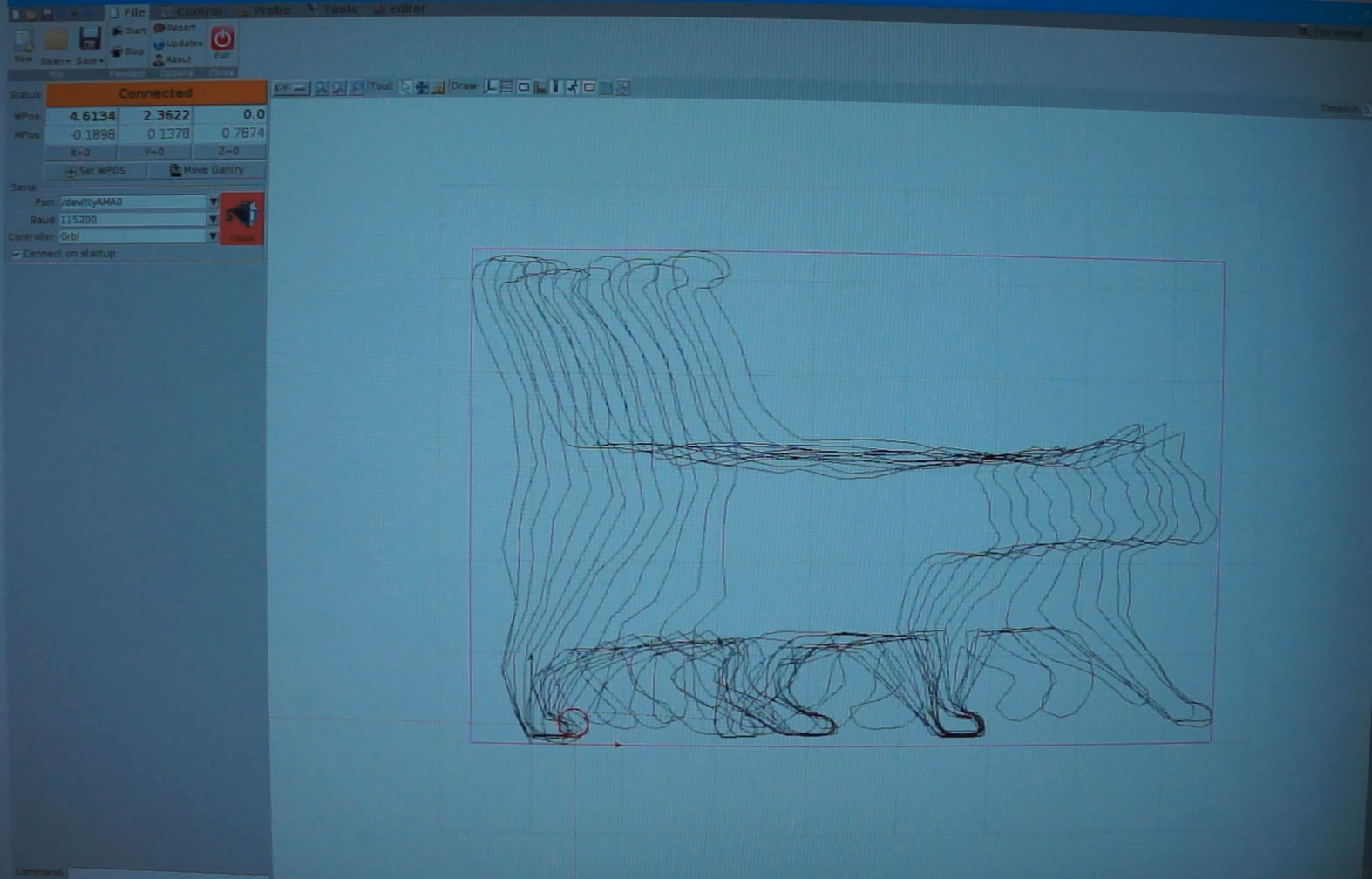The height and width of the screenshot is (879, 1372).
Task: Open the Baud rate dropdown arrow
Action: (x=213, y=219)
